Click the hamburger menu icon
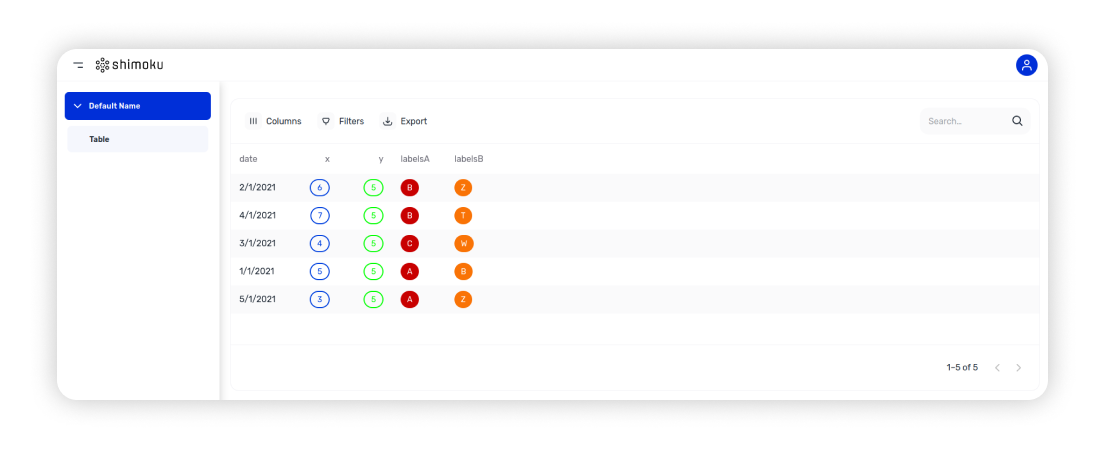1105x450 pixels. click(78, 65)
